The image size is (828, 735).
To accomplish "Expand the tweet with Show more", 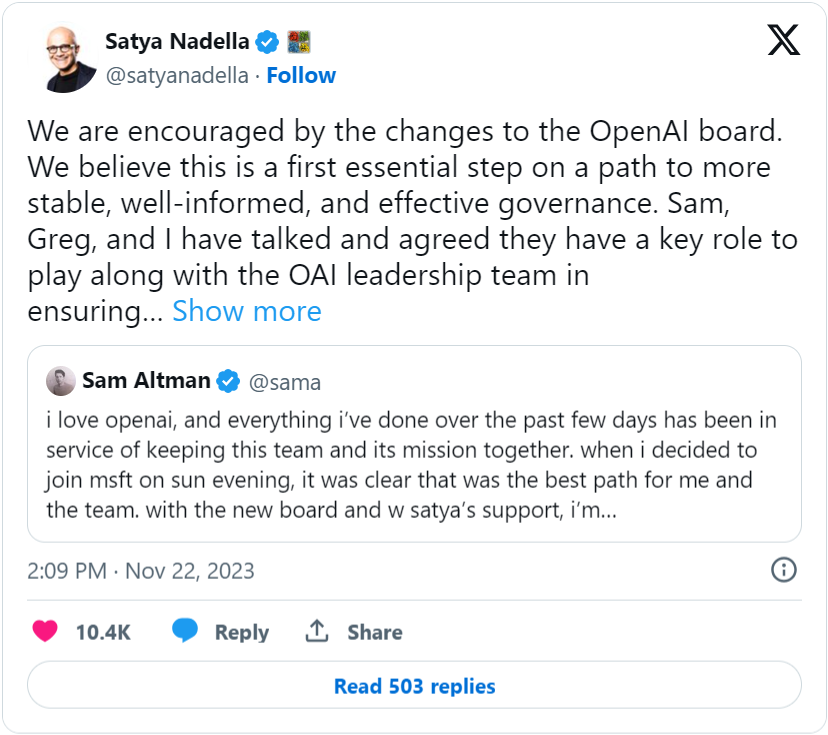I will coord(247,311).
